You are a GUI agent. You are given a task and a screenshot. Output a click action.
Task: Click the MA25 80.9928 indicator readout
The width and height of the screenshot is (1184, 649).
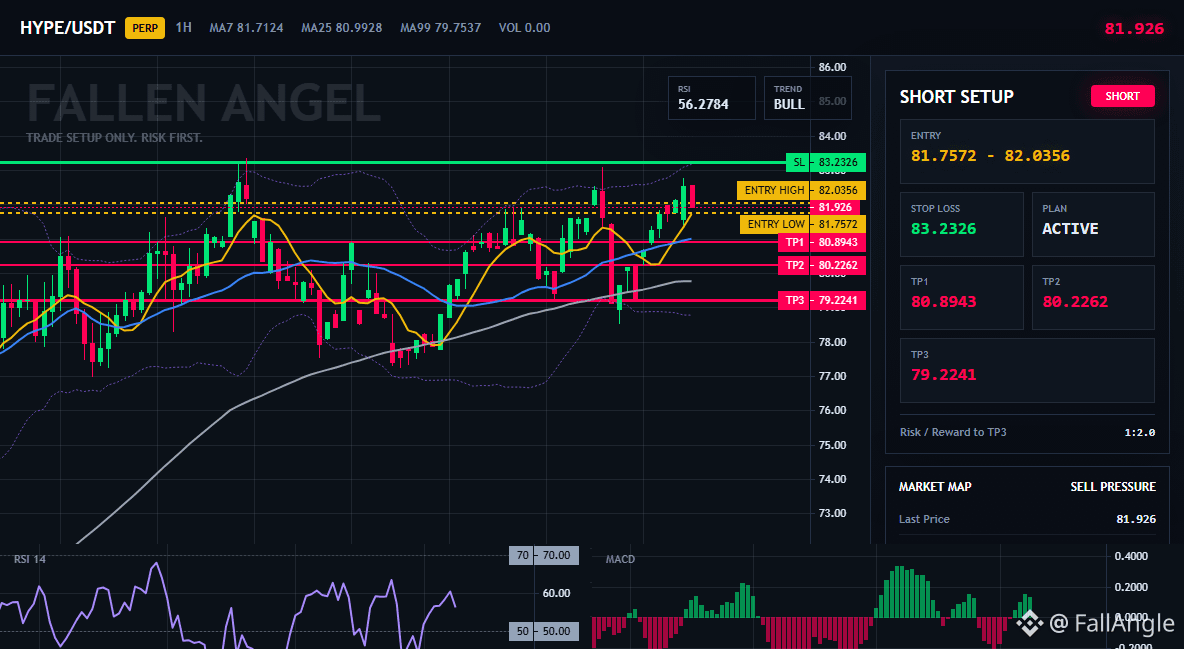[x=341, y=28]
